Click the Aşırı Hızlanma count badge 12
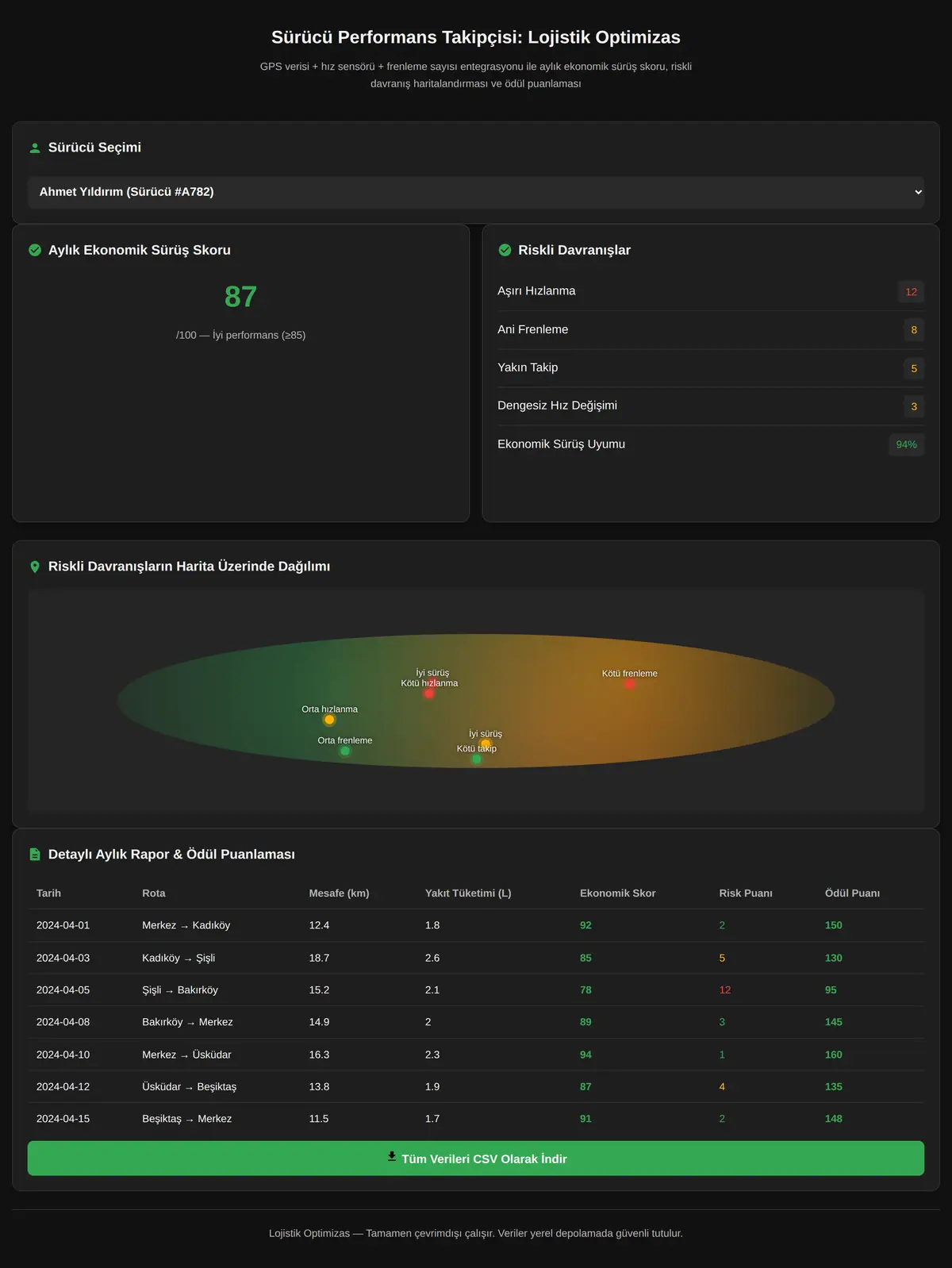 [911, 292]
